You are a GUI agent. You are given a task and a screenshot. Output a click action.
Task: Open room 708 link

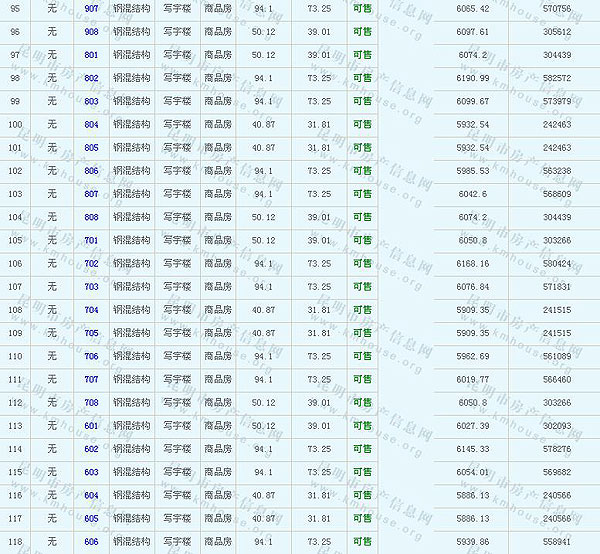tap(91, 402)
